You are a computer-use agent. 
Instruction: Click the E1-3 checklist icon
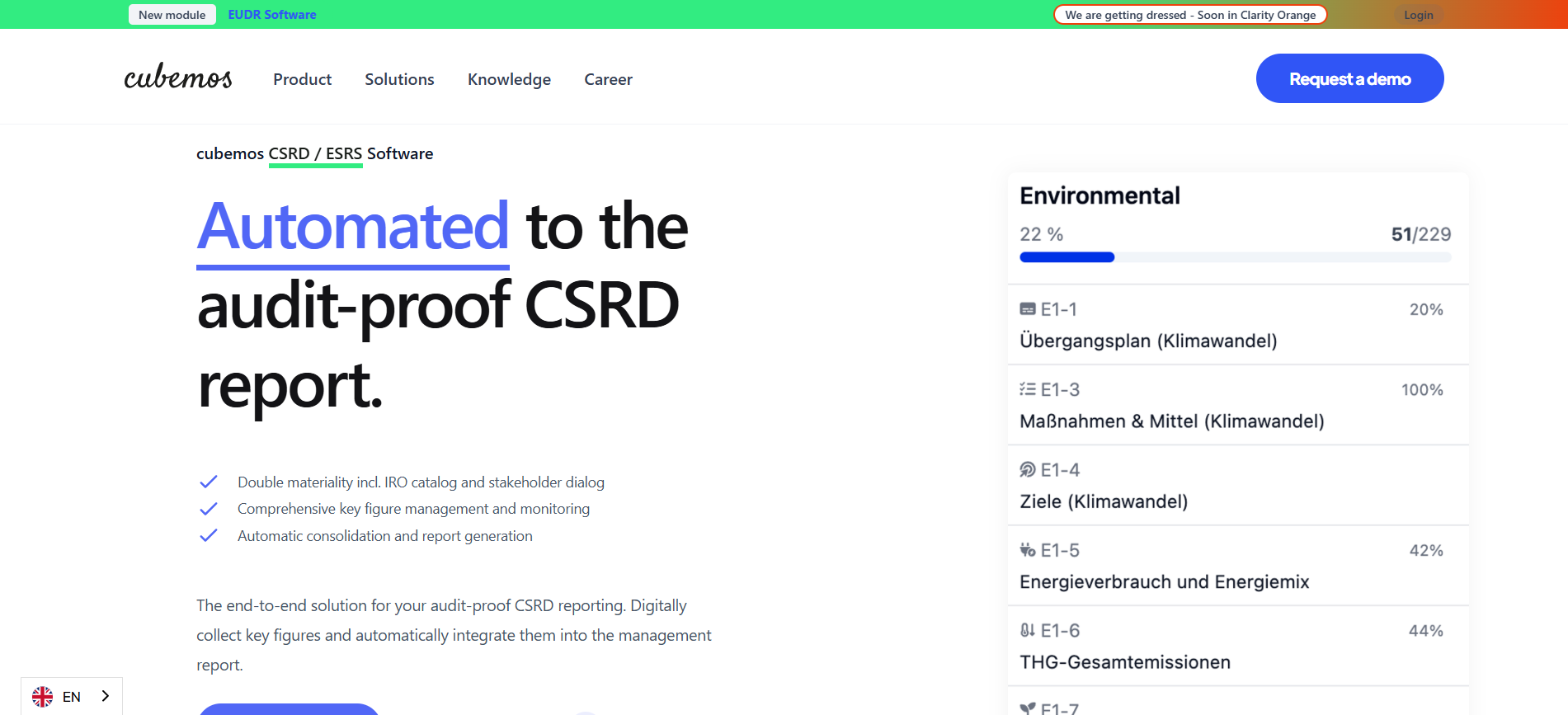(1028, 389)
